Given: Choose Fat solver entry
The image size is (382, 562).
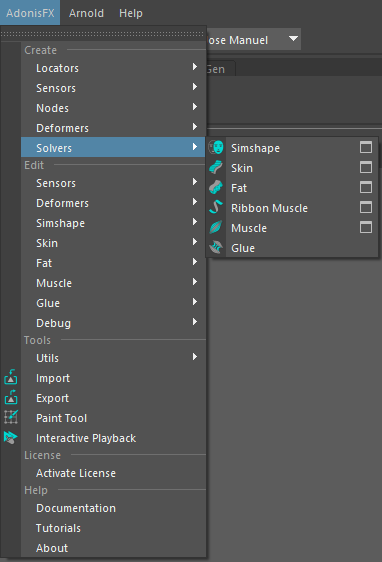Looking at the screenshot, I should pyautogui.click(x=292, y=187).
